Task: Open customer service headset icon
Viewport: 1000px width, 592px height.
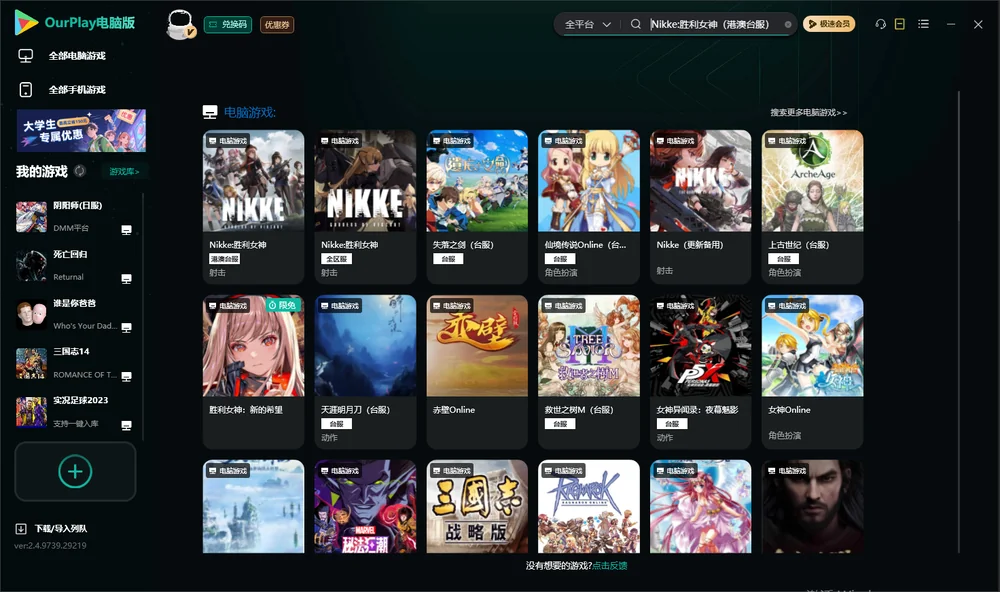Action: 880,24
